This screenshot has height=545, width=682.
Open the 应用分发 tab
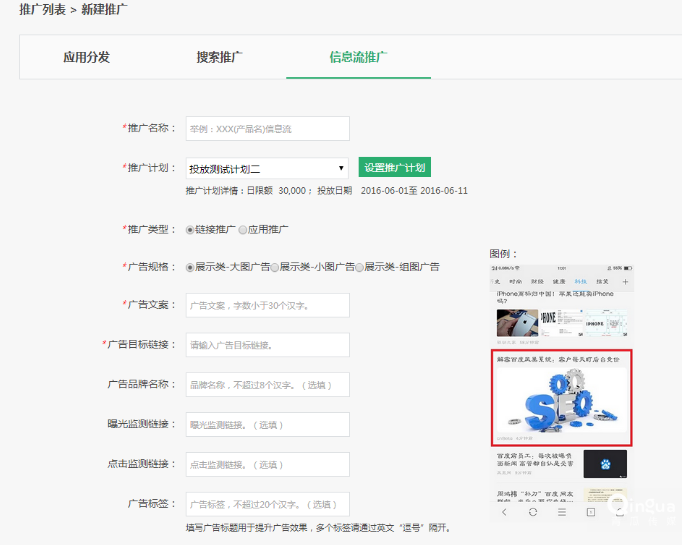86,57
